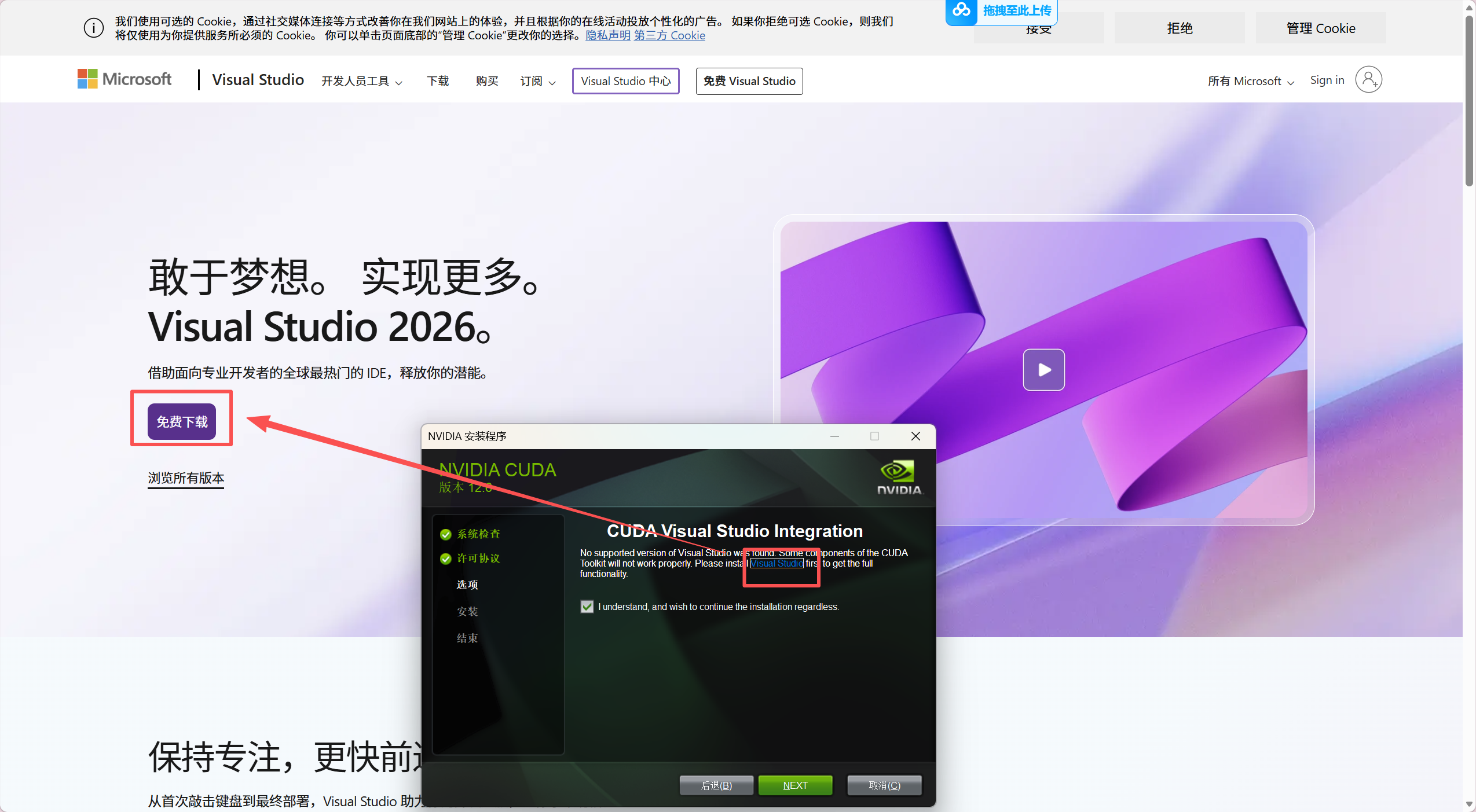Click green check next to 系统检查
The image size is (1476, 812).
pyautogui.click(x=445, y=534)
